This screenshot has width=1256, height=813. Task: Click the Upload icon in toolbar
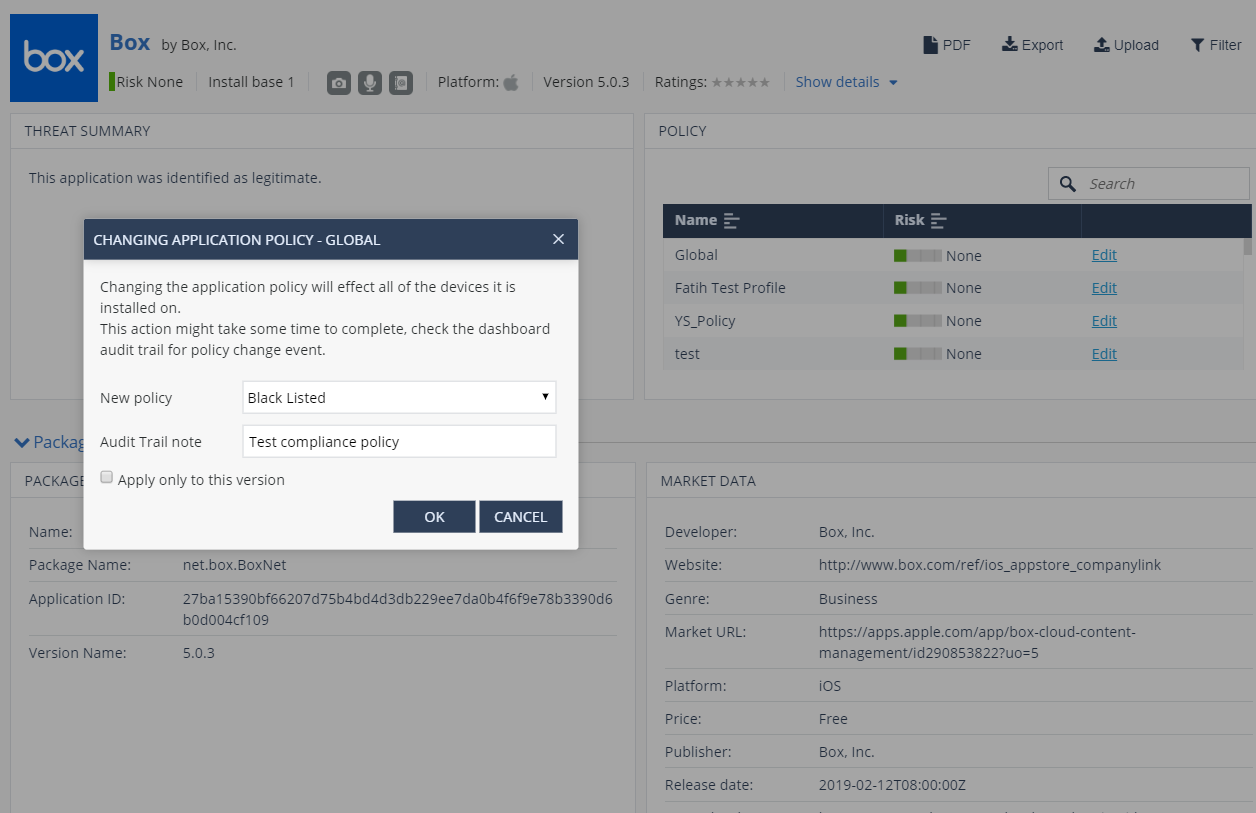(x=1101, y=45)
